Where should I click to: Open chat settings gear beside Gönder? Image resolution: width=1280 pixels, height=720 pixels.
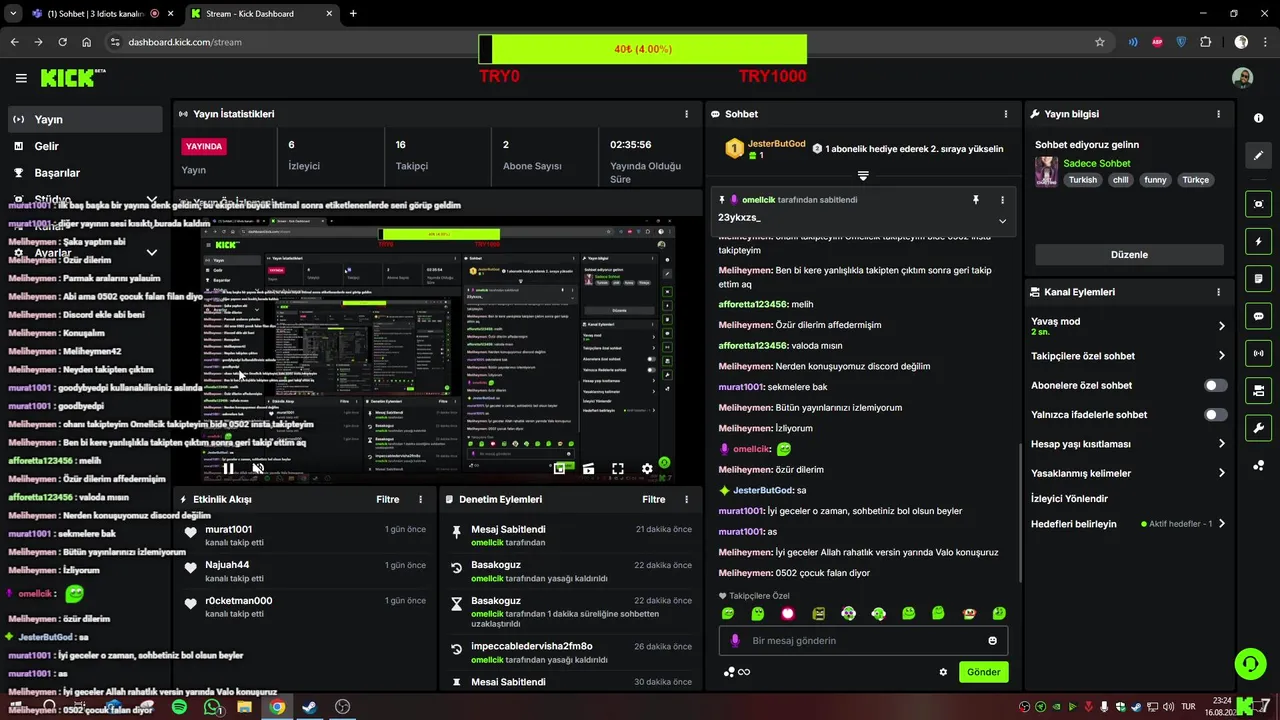[943, 672]
